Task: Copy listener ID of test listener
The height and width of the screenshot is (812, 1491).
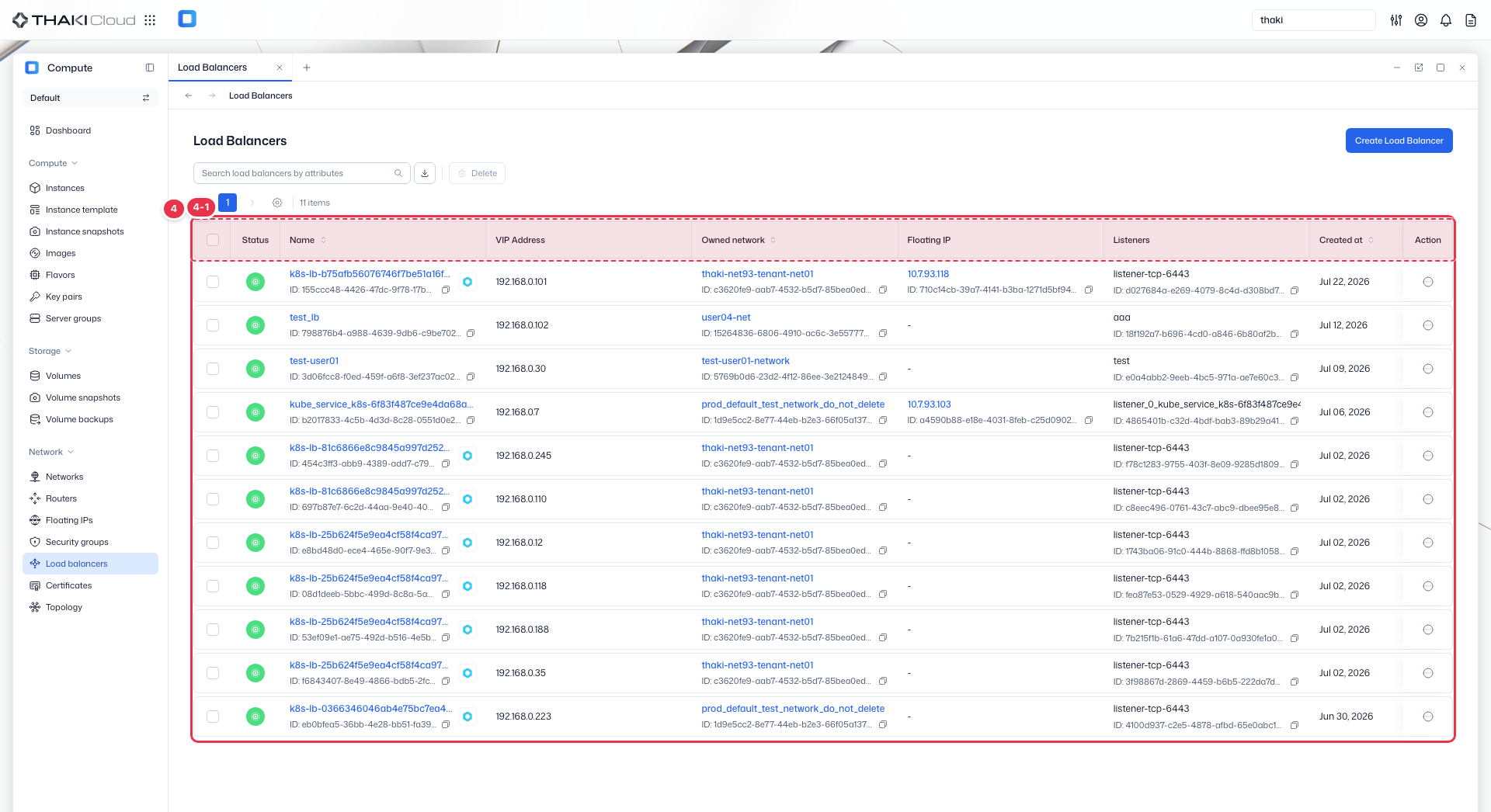Action: 1295,377
